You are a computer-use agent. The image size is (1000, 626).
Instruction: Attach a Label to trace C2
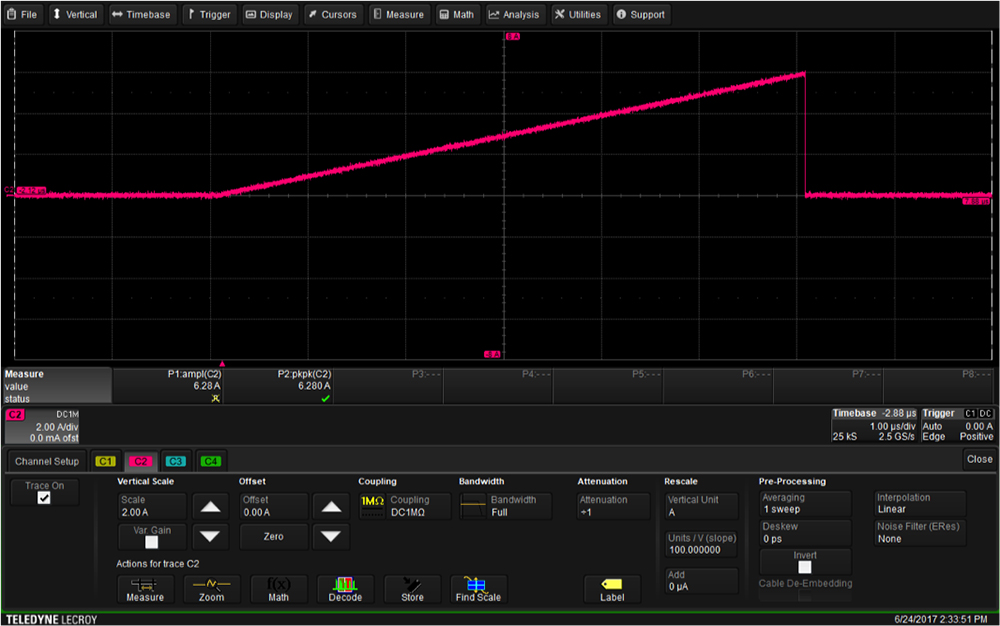611,589
